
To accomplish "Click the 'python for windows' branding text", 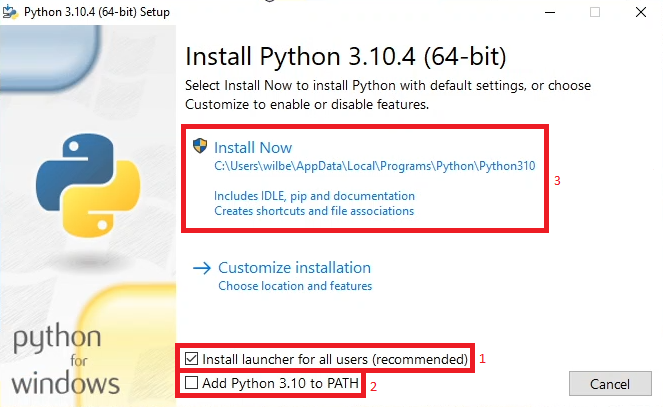I will 66,360.
